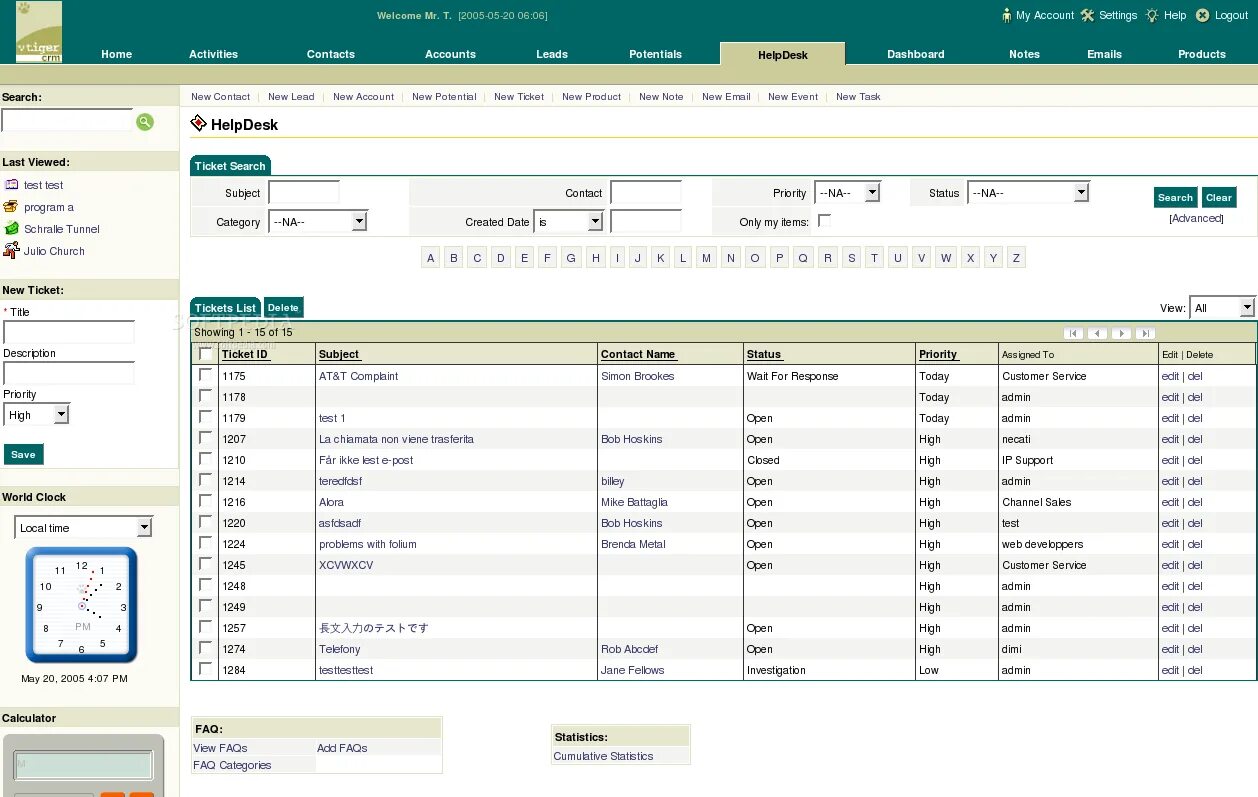Open View FAQs link
Image resolution: width=1258 pixels, height=797 pixels.
tap(220, 748)
